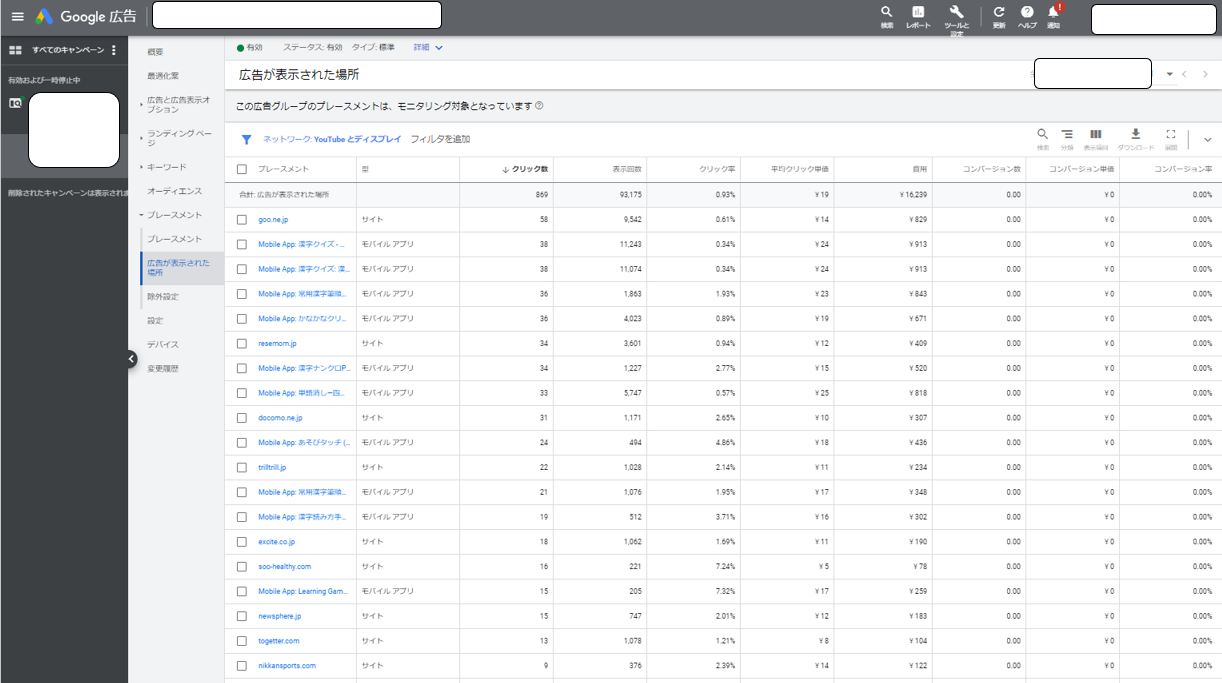
Task: Toggle the select-all header checkbox
Action: [x=242, y=169]
